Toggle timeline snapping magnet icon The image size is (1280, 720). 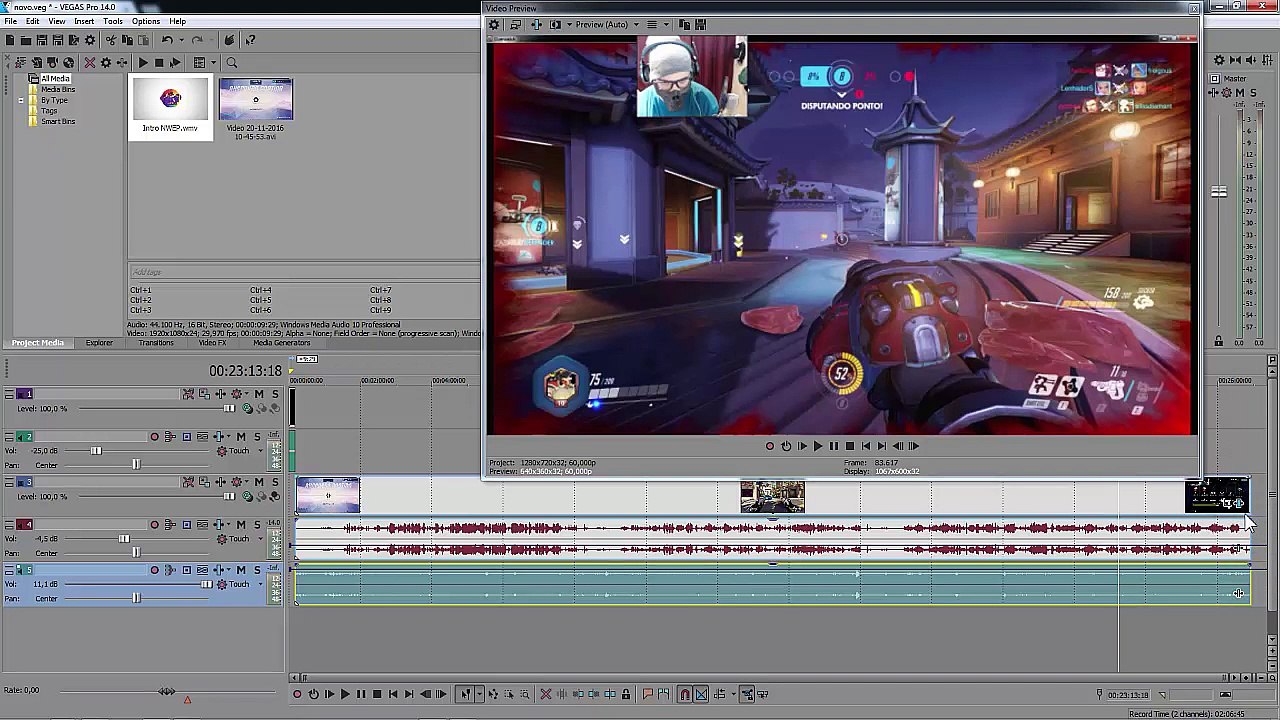685,694
